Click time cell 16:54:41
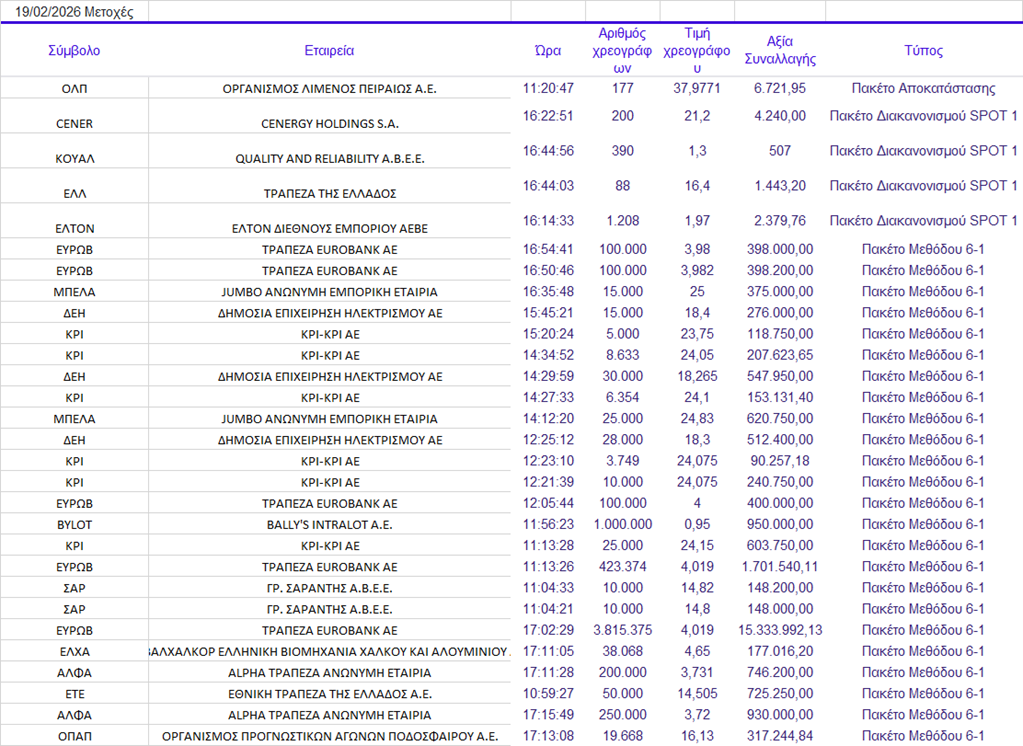The image size is (1023, 746). pos(548,249)
